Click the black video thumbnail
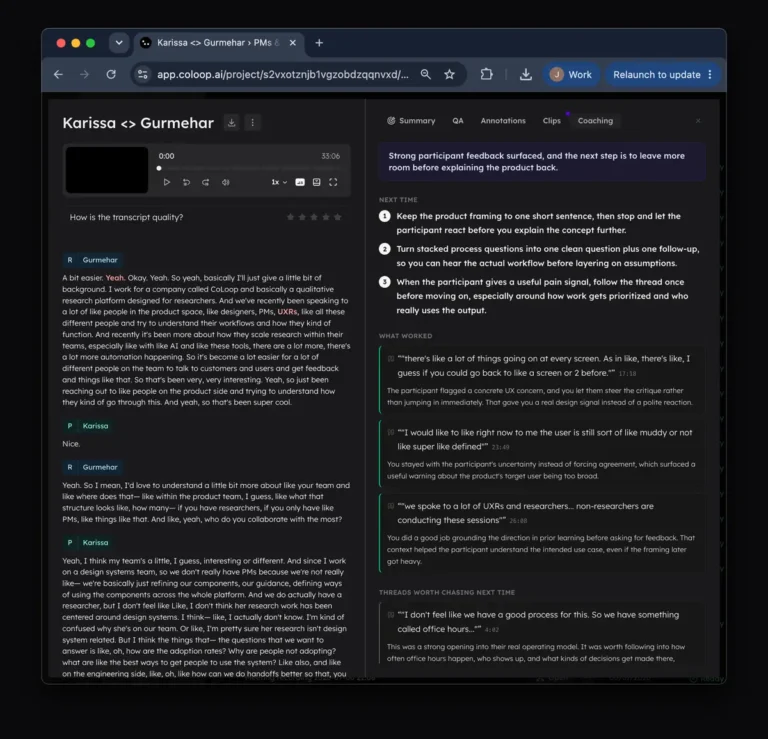 pyautogui.click(x=107, y=169)
